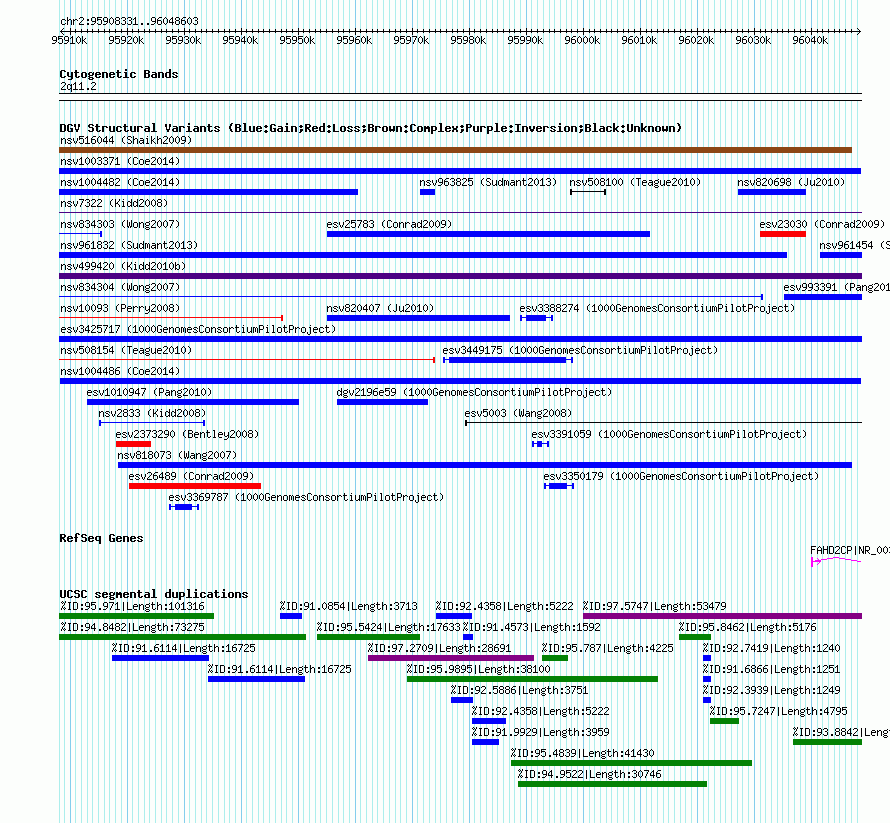
Task: Select the esv3449175 variant label
Action: point(580,350)
